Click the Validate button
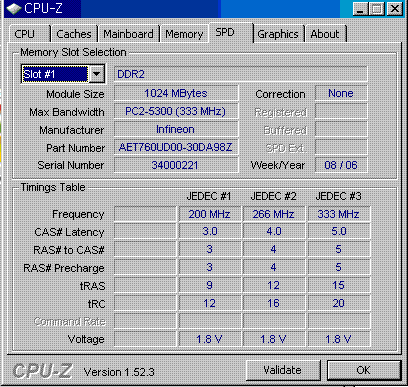 [x=283, y=370]
